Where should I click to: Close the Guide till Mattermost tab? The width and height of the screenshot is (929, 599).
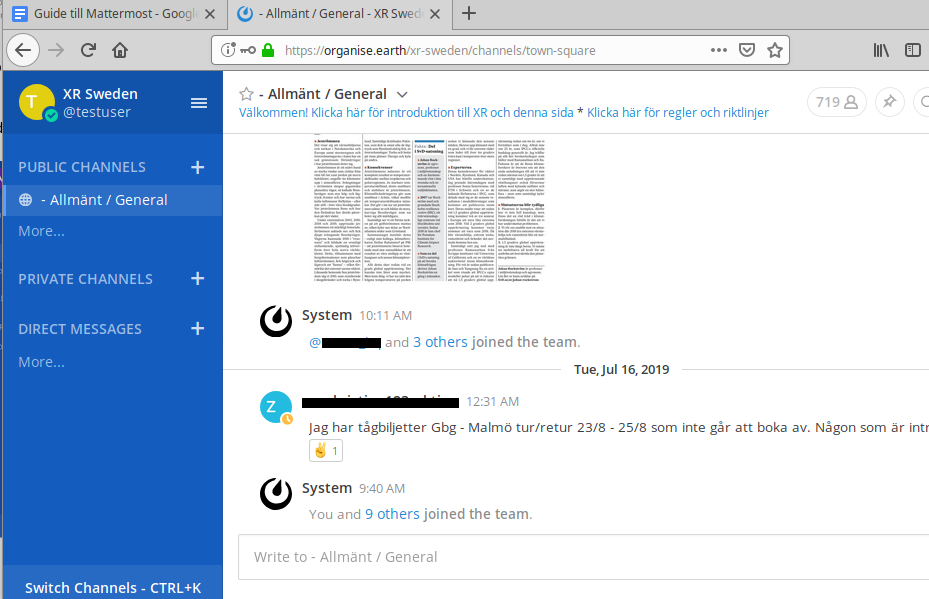pyautogui.click(x=210, y=14)
